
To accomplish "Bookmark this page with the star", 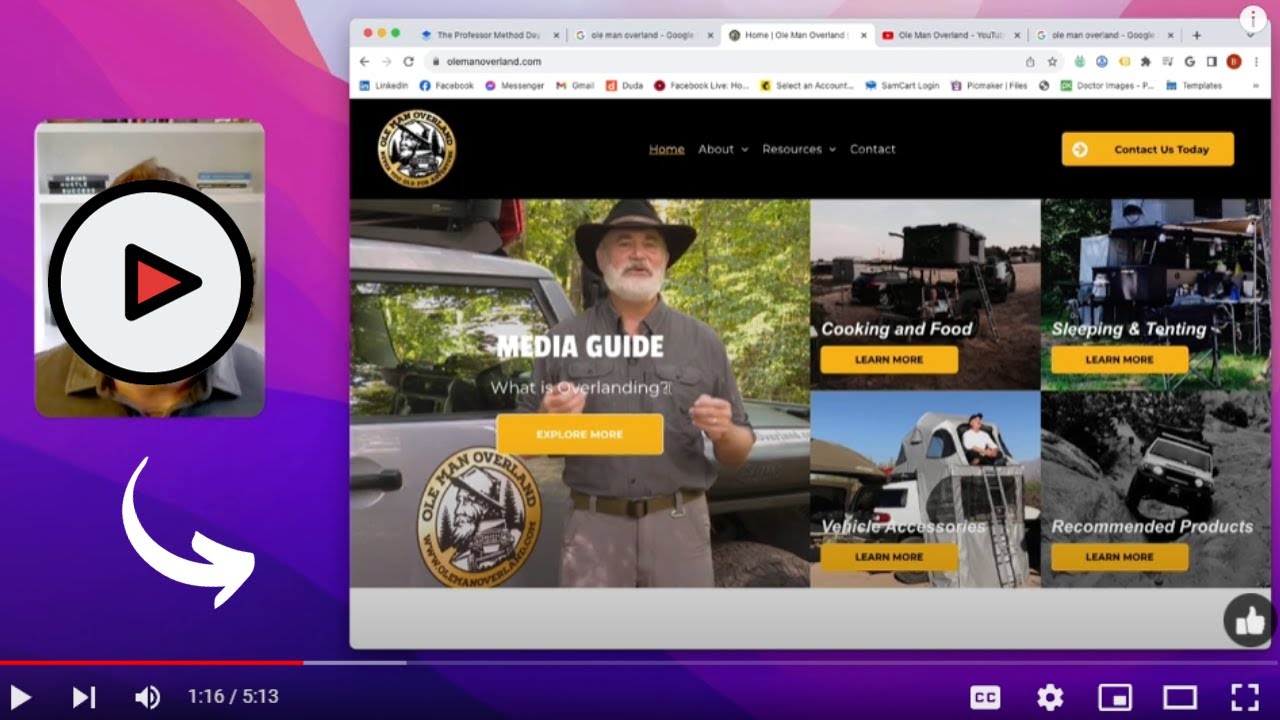I will point(1052,61).
